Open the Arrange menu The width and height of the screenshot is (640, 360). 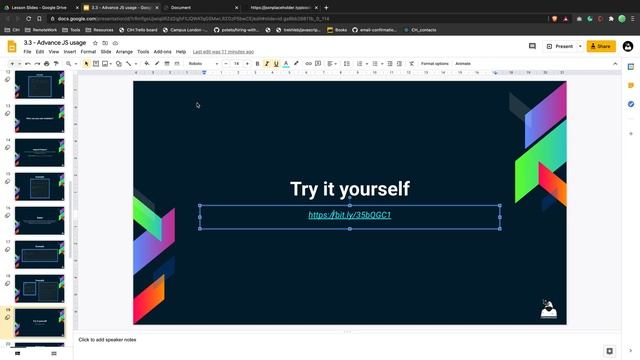(124, 52)
